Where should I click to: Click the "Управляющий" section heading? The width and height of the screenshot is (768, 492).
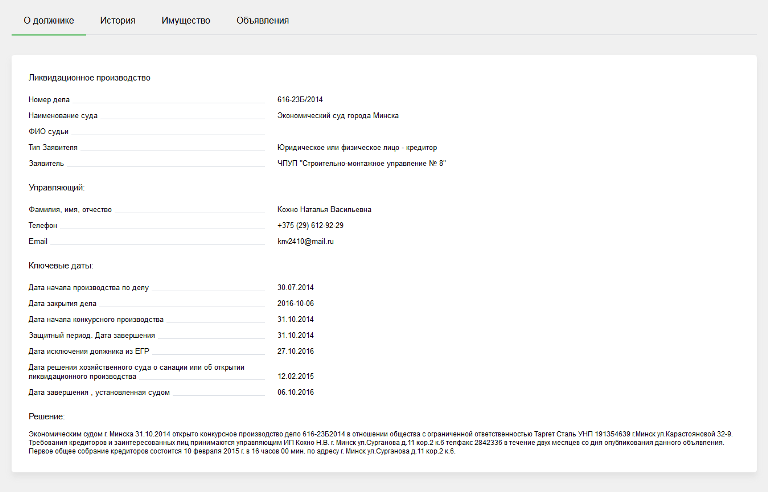(56, 187)
